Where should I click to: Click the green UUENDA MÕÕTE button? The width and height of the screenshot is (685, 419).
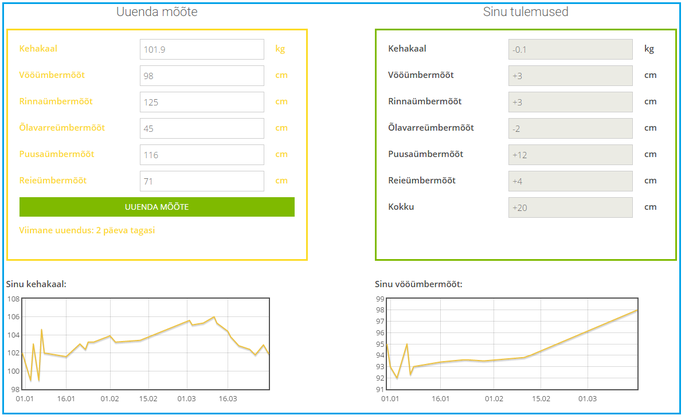157,207
